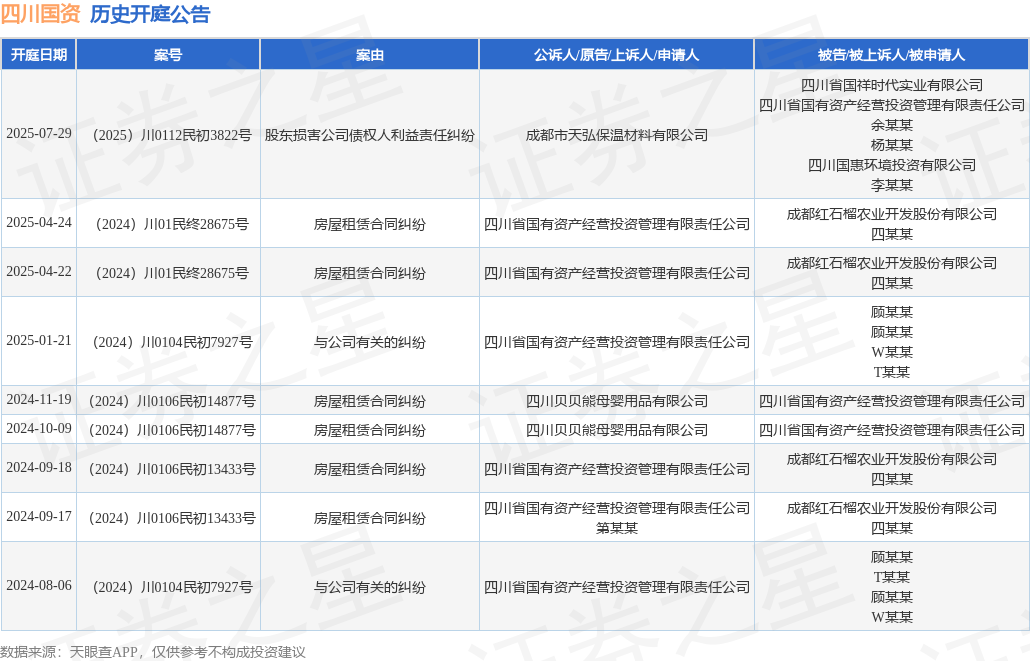
Task: Select the "案号" column header
Action: point(168,55)
